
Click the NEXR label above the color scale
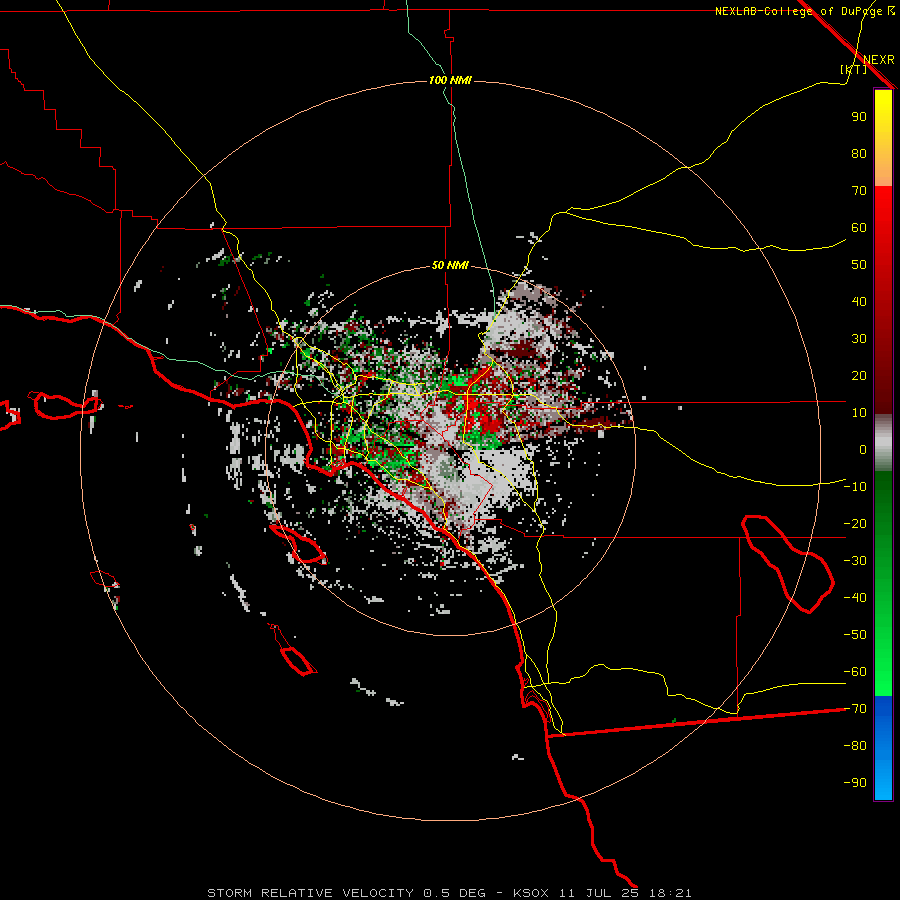(x=878, y=60)
